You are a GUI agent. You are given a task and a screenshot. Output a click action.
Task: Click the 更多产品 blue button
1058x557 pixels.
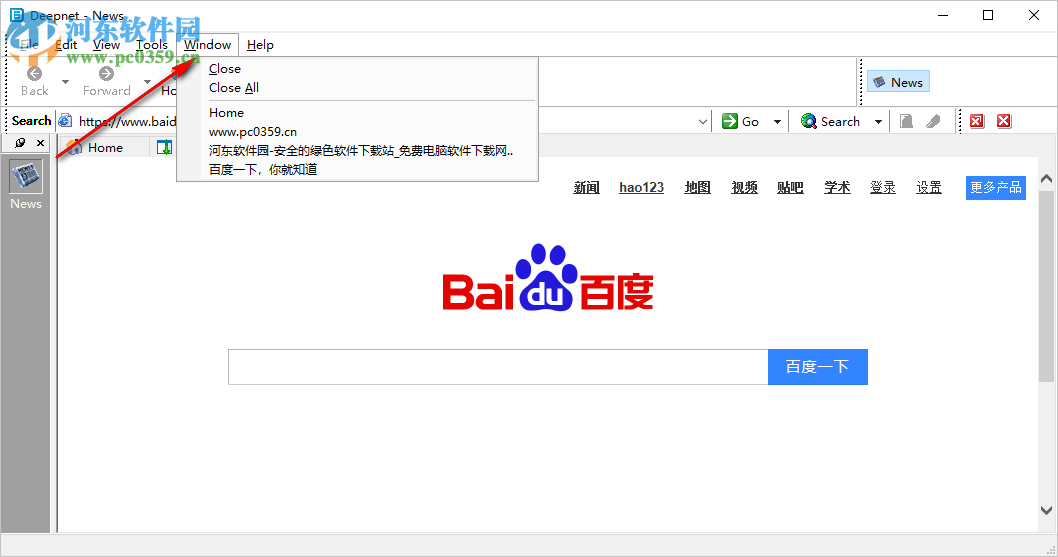(996, 187)
